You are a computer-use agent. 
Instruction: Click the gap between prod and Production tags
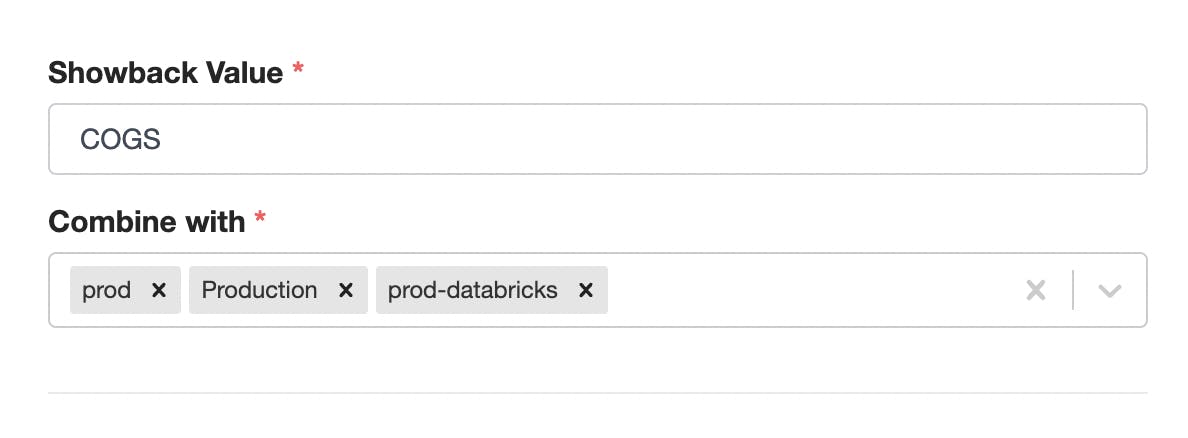coord(185,290)
